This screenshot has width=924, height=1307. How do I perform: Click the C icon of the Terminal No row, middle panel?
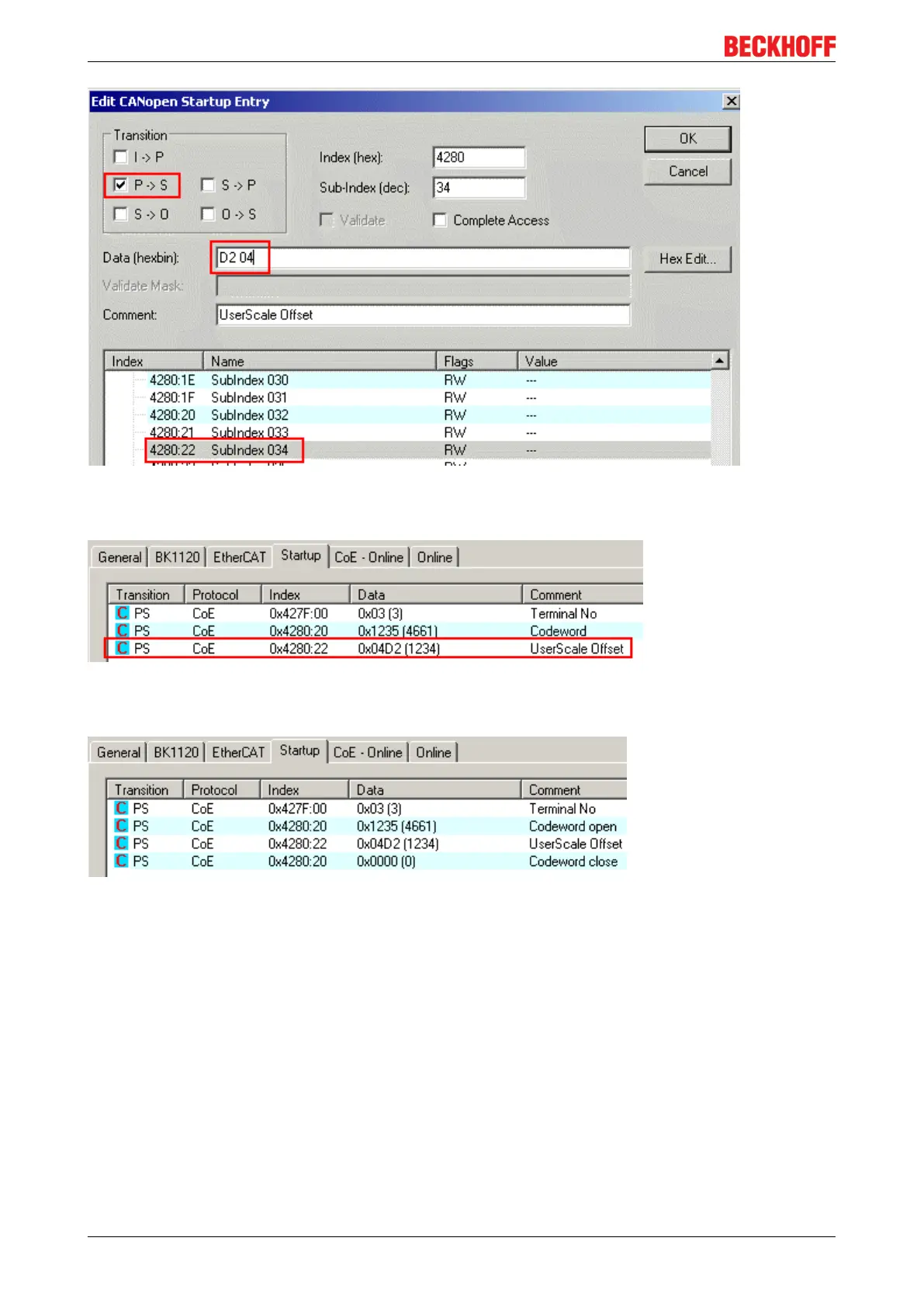tap(123, 613)
